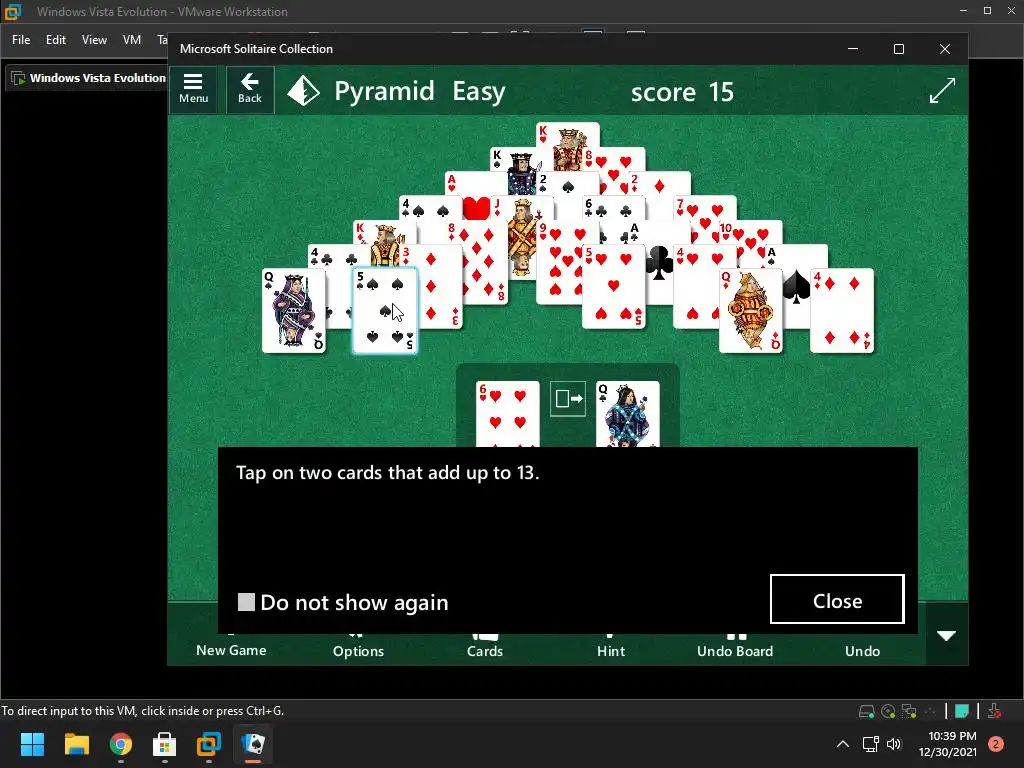1024x768 pixels.
Task: Collapse the bottom bar with down arrow
Action: (x=946, y=635)
